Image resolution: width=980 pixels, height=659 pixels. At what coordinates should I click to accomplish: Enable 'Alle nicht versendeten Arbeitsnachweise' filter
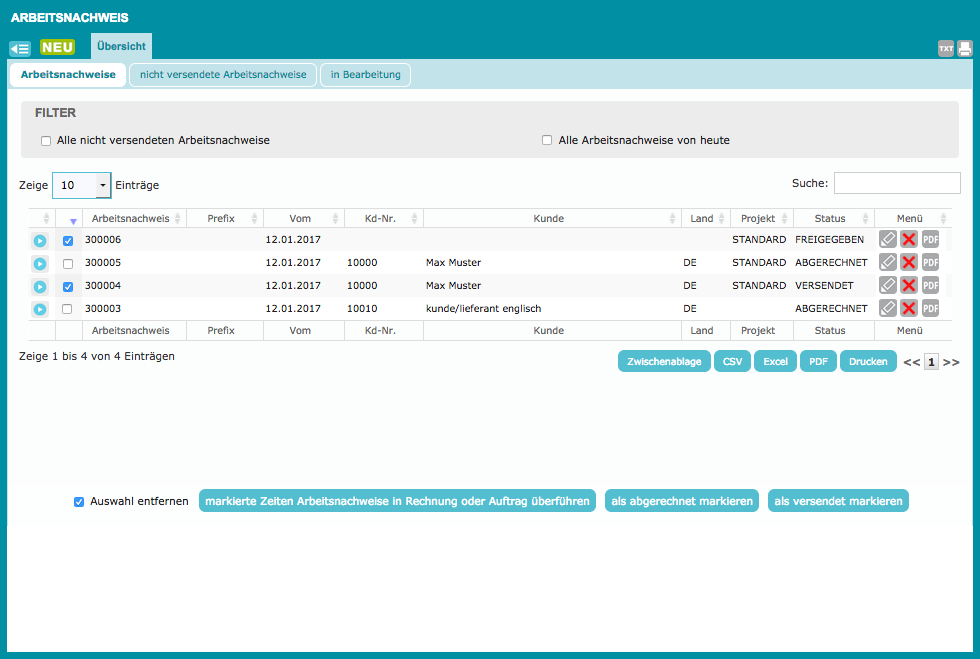click(46, 141)
